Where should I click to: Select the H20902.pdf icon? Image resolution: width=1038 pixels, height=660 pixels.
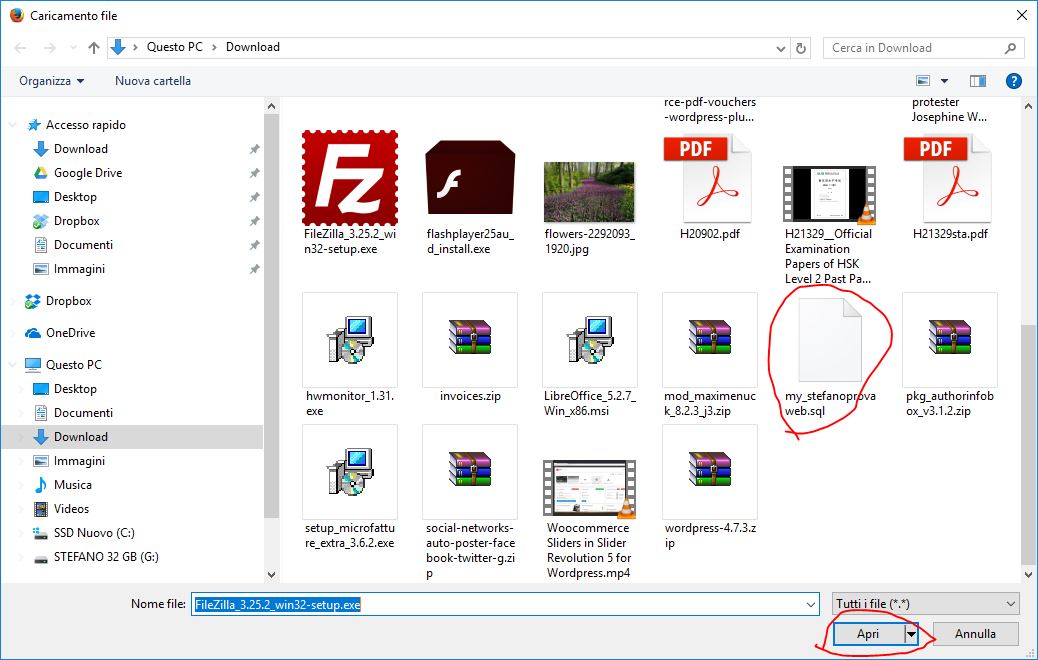[x=710, y=179]
